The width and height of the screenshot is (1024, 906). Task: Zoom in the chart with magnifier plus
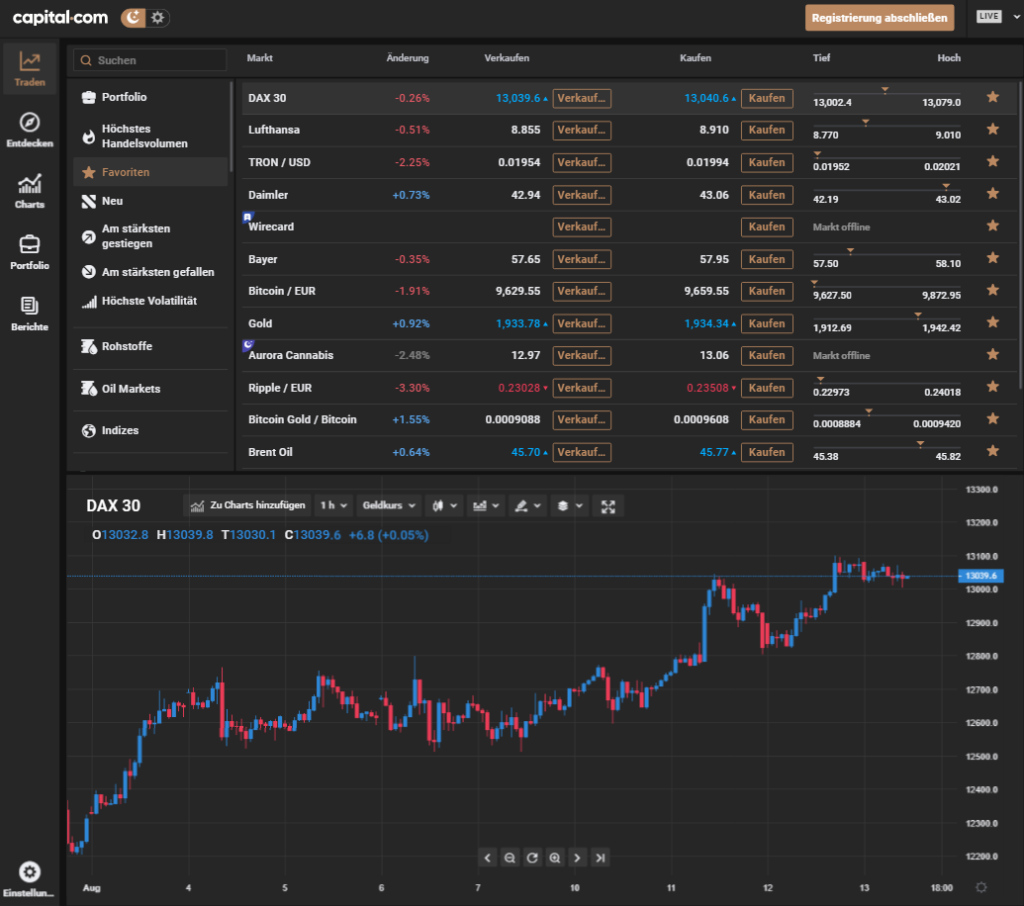[x=554, y=857]
